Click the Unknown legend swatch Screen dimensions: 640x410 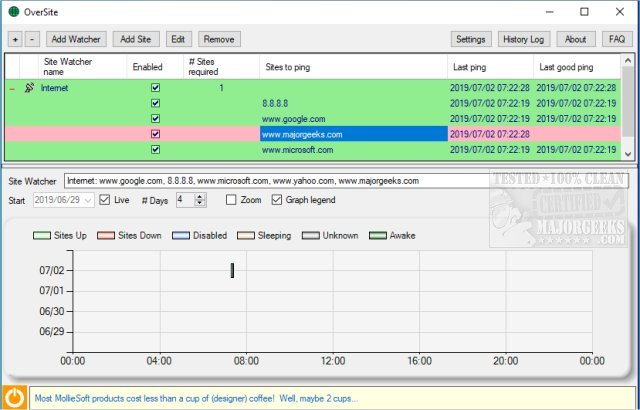click(311, 235)
